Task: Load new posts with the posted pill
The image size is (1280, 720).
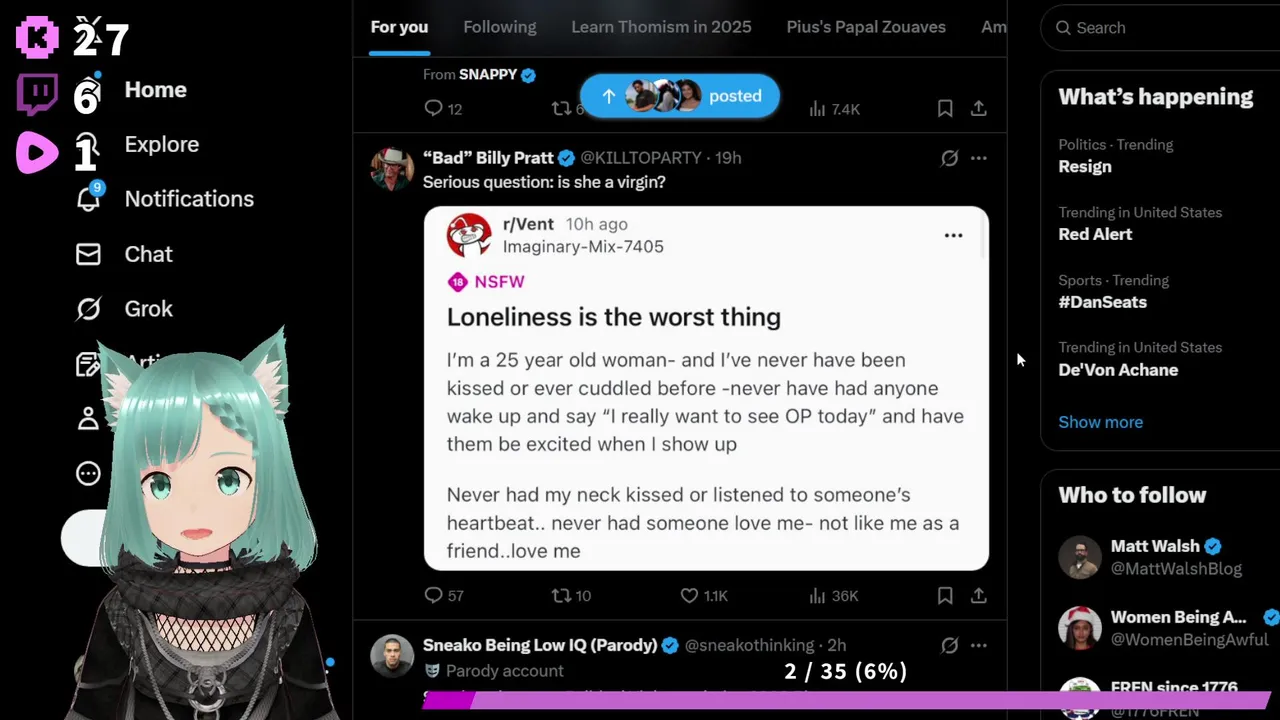Action: (x=679, y=96)
